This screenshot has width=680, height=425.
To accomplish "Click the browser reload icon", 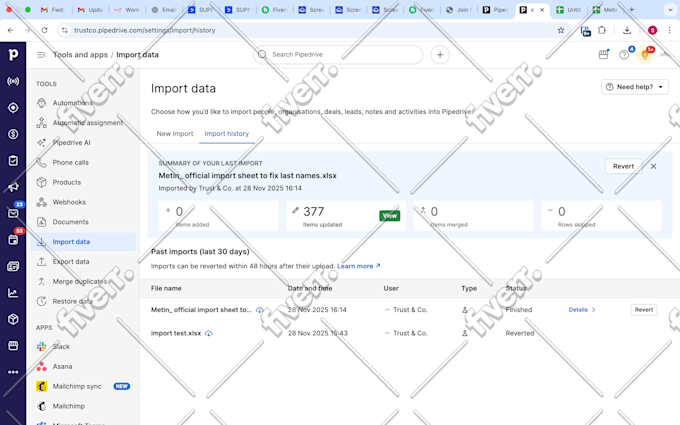I will [44, 30].
